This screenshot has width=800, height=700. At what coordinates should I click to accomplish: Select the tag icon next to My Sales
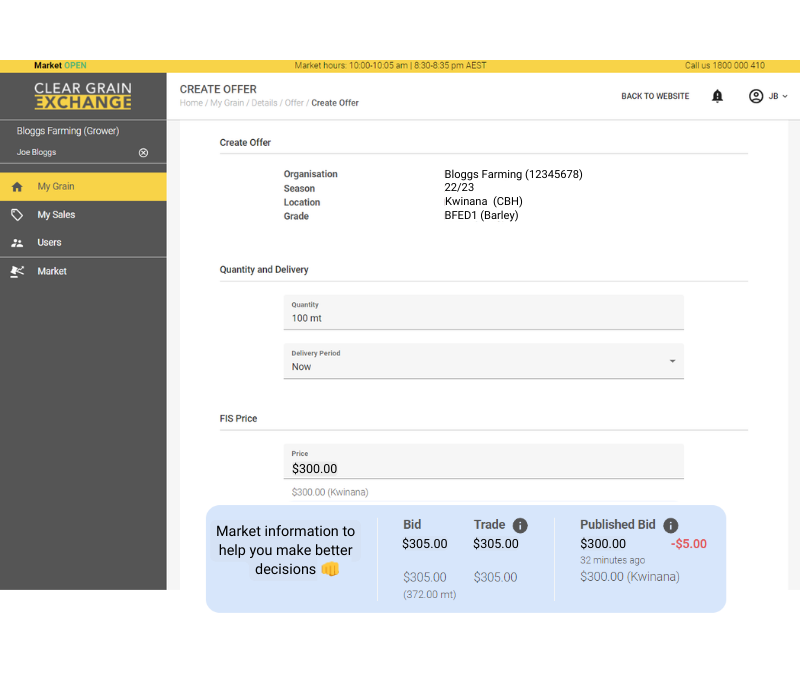[x=18, y=214]
